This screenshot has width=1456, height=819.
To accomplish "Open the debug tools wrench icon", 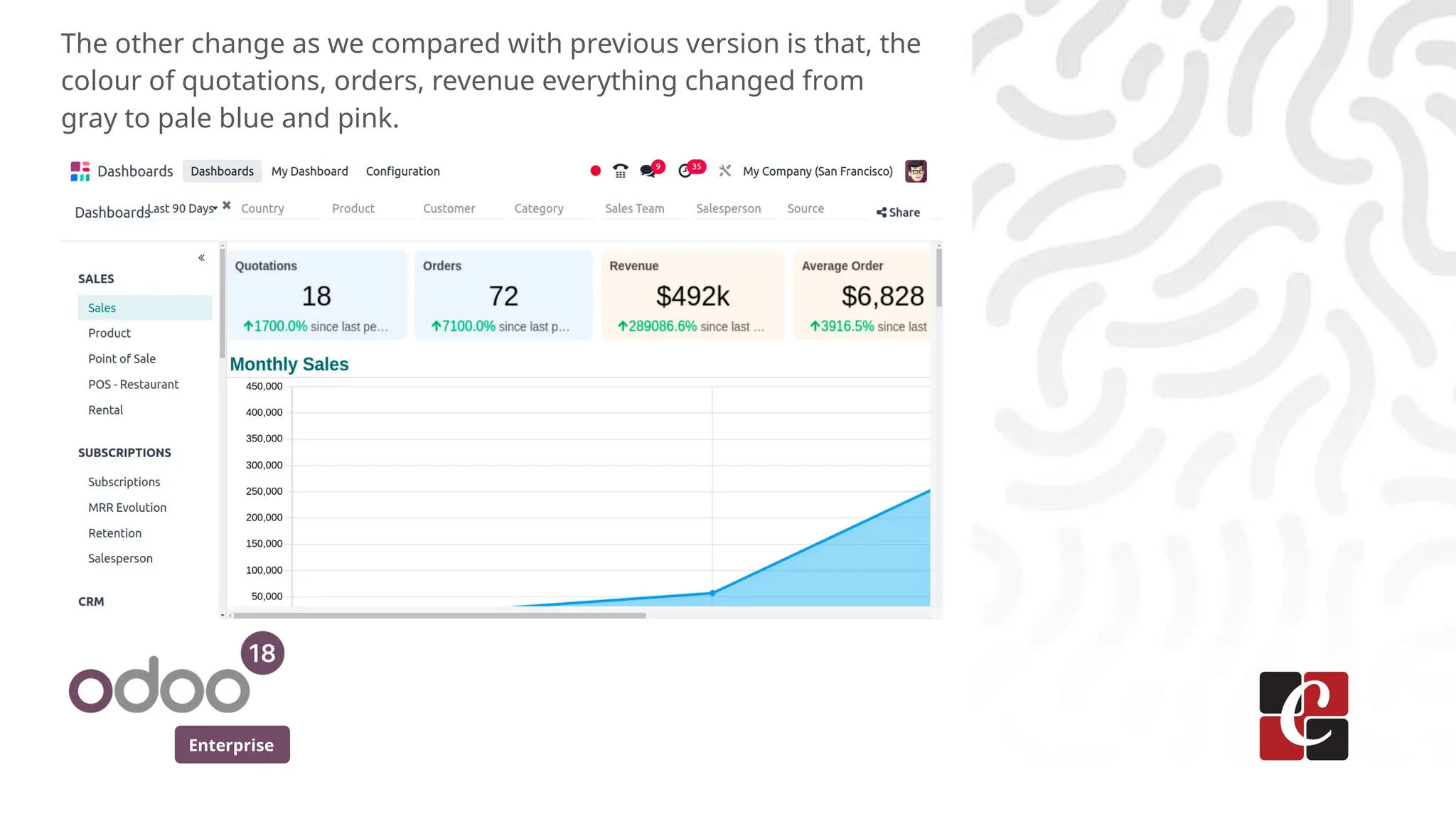I will (724, 171).
